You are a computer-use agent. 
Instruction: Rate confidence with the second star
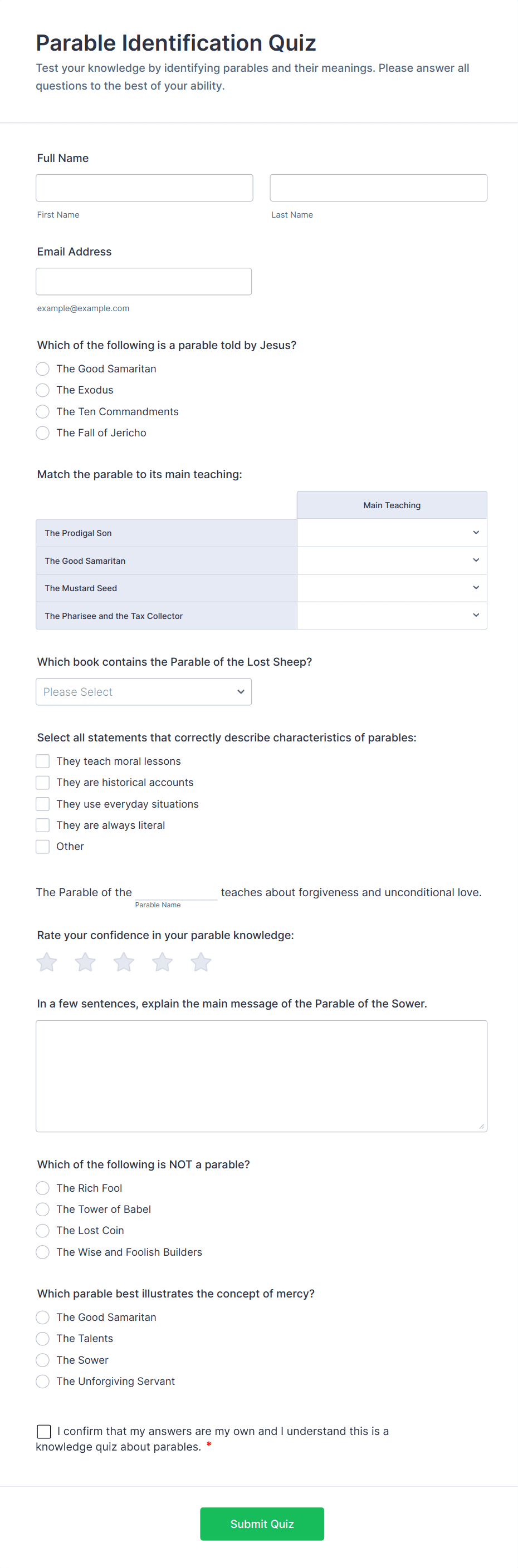(x=85, y=962)
